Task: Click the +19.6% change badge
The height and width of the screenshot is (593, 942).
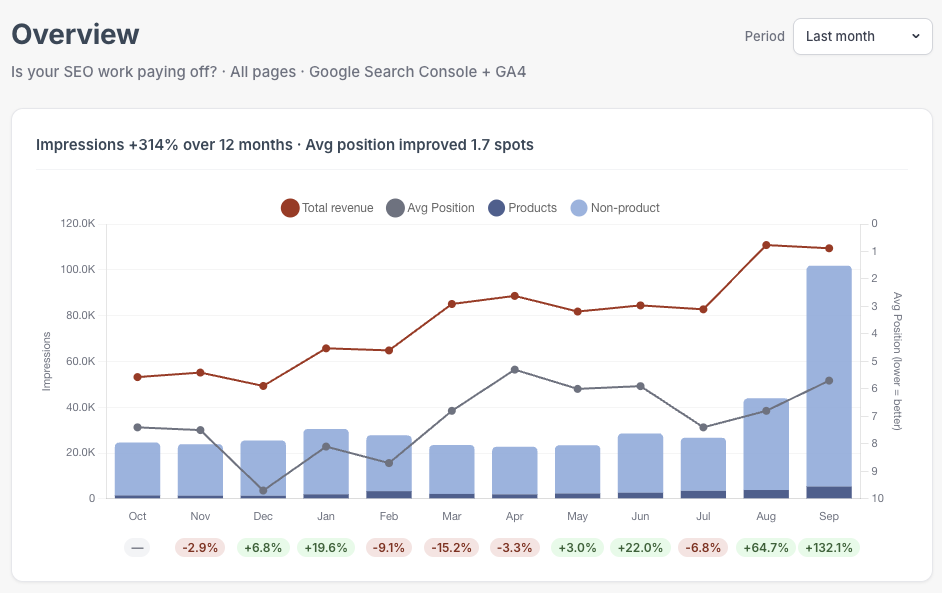Action: (x=326, y=548)
